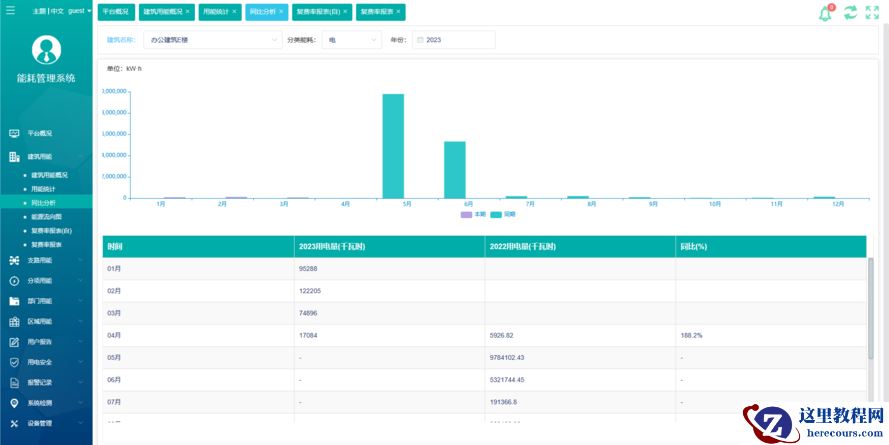This screenshot has width=889, height=445.
Task: Close the 建筑用能概况 tab
Action: coord(187,12)
